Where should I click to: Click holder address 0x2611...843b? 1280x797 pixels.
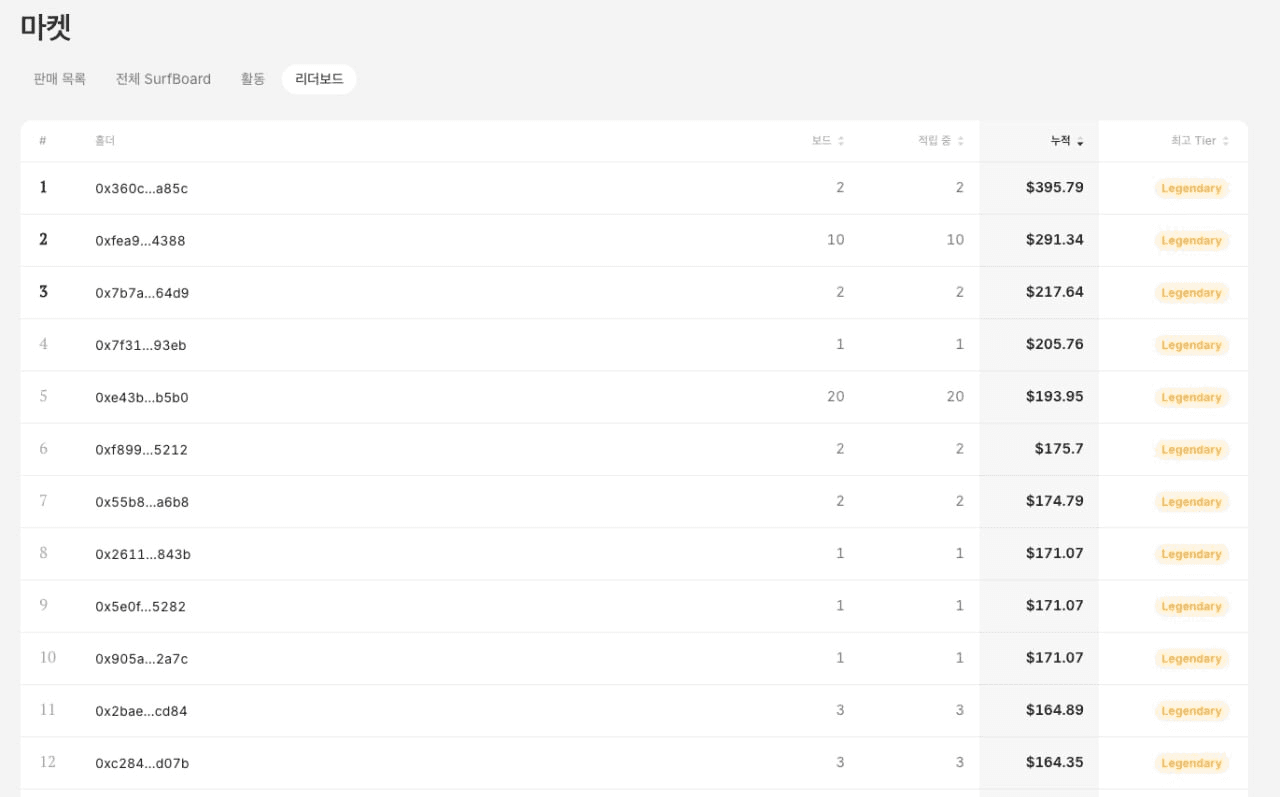click(143, 554)
